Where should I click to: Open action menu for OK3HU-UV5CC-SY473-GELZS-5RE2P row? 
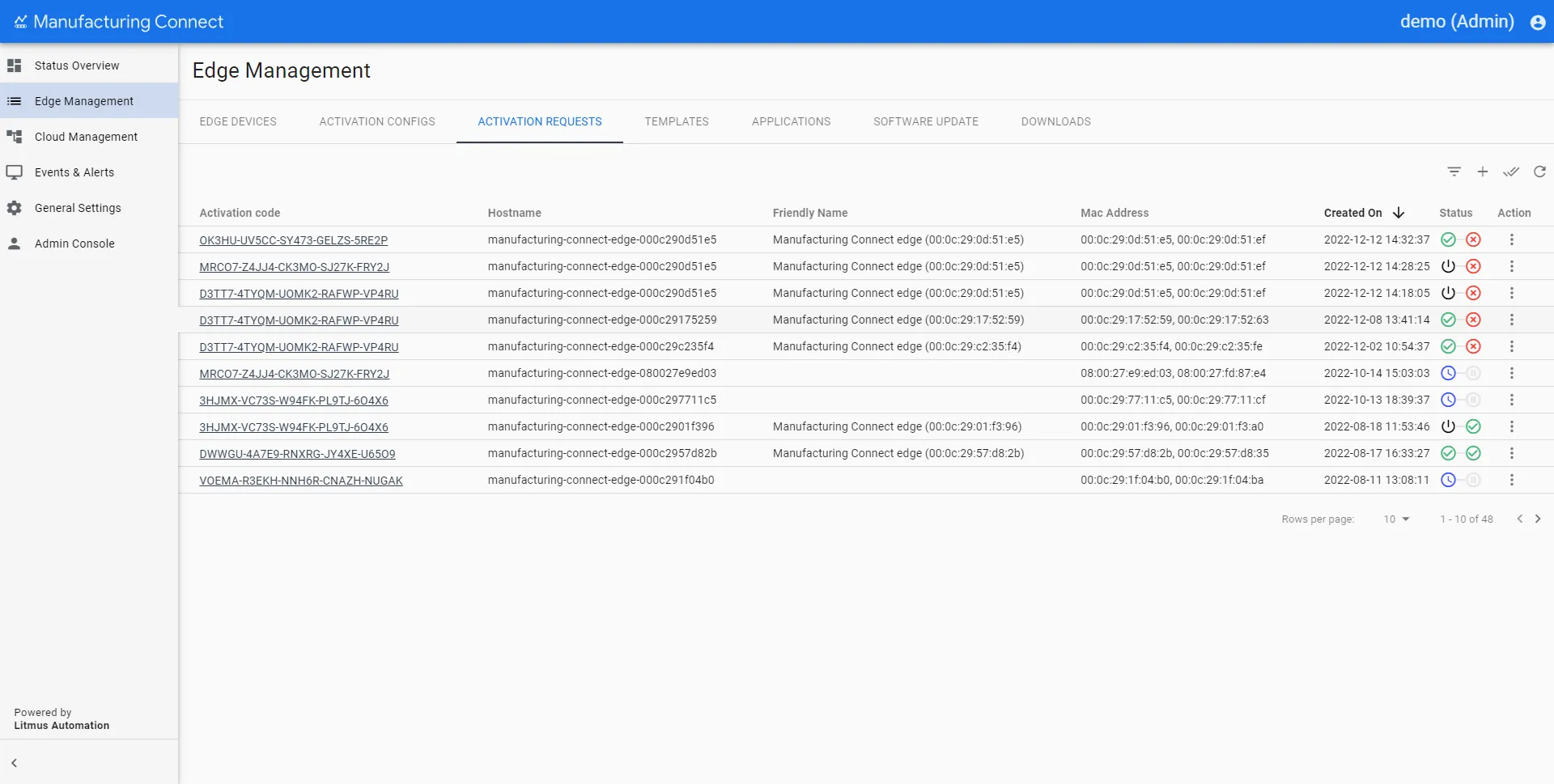click(x=1511, y=239)
